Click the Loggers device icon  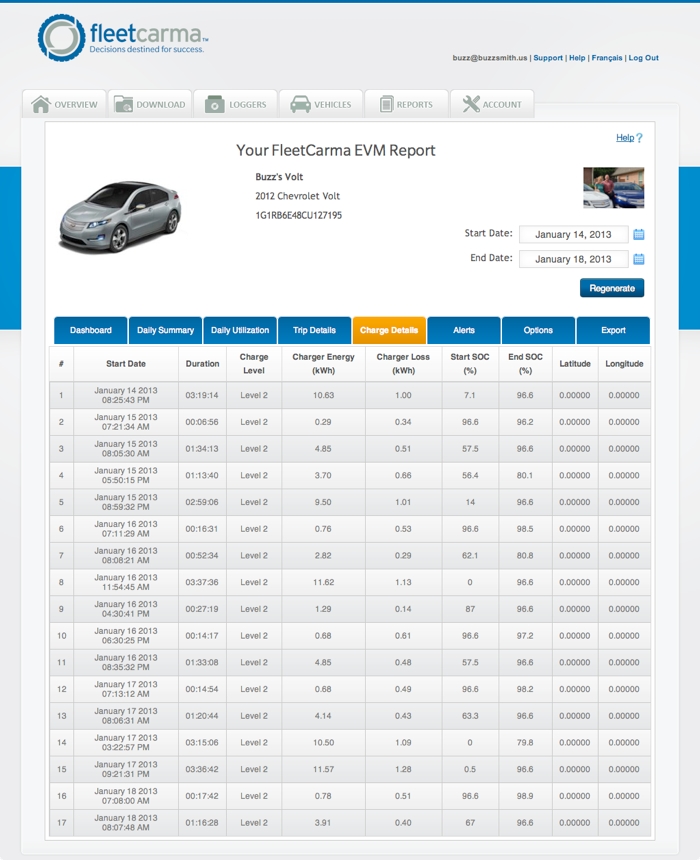pos(214,104)
